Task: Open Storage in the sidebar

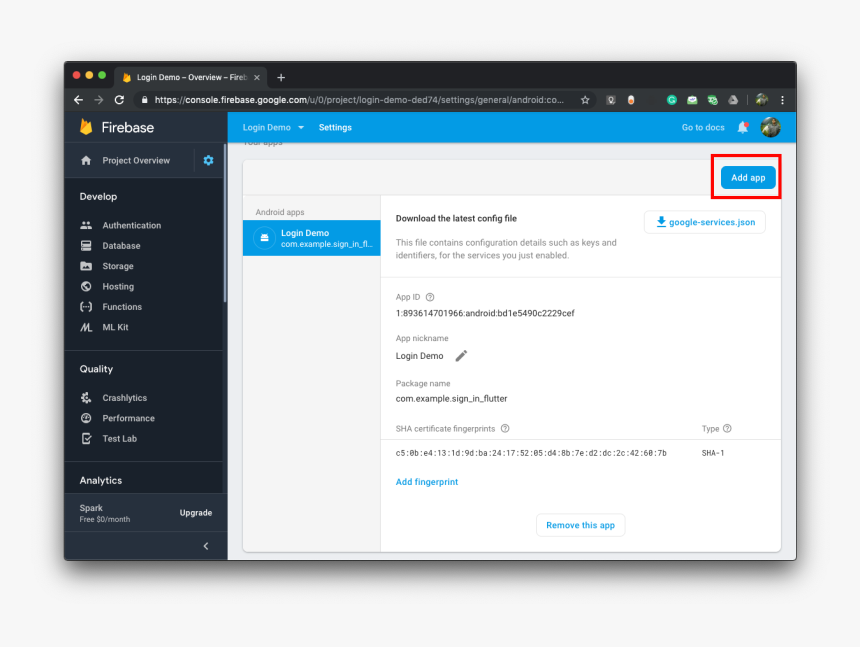Action: pyautogui.click(x=118, y=266)
